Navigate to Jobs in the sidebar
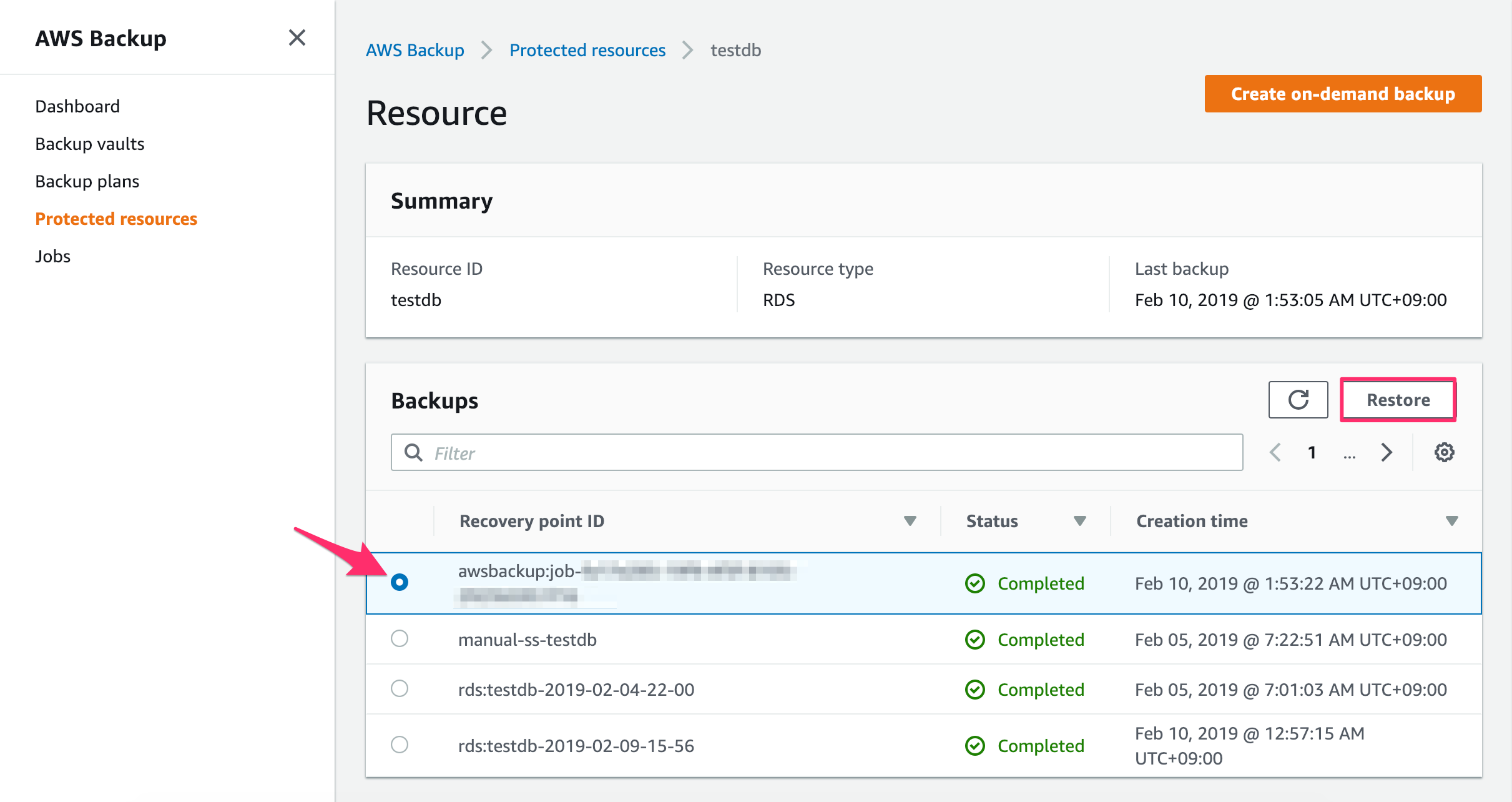1512x802 pixels. point(52,255)
